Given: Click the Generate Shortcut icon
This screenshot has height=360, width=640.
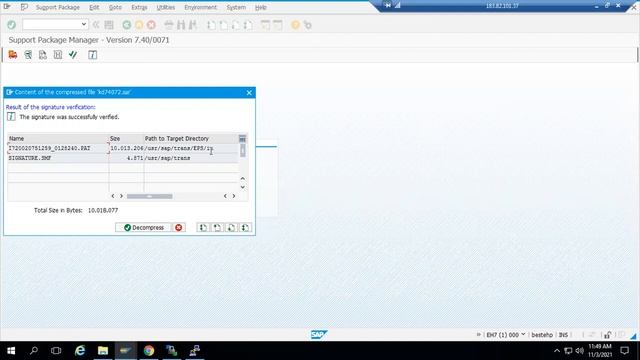Looking at the screenshot, I should (278, 25).
